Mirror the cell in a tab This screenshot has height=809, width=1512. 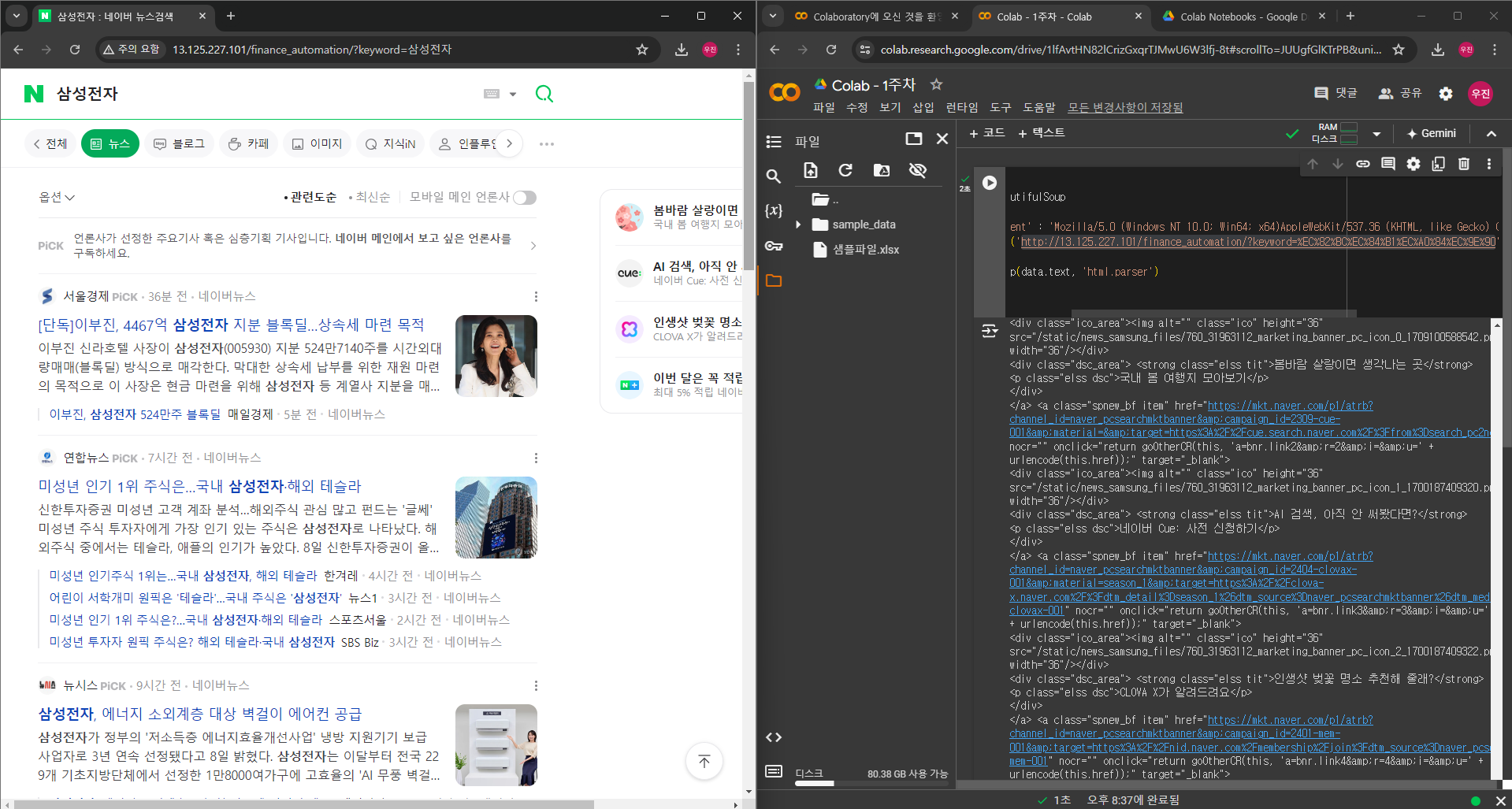point(1439,164)
